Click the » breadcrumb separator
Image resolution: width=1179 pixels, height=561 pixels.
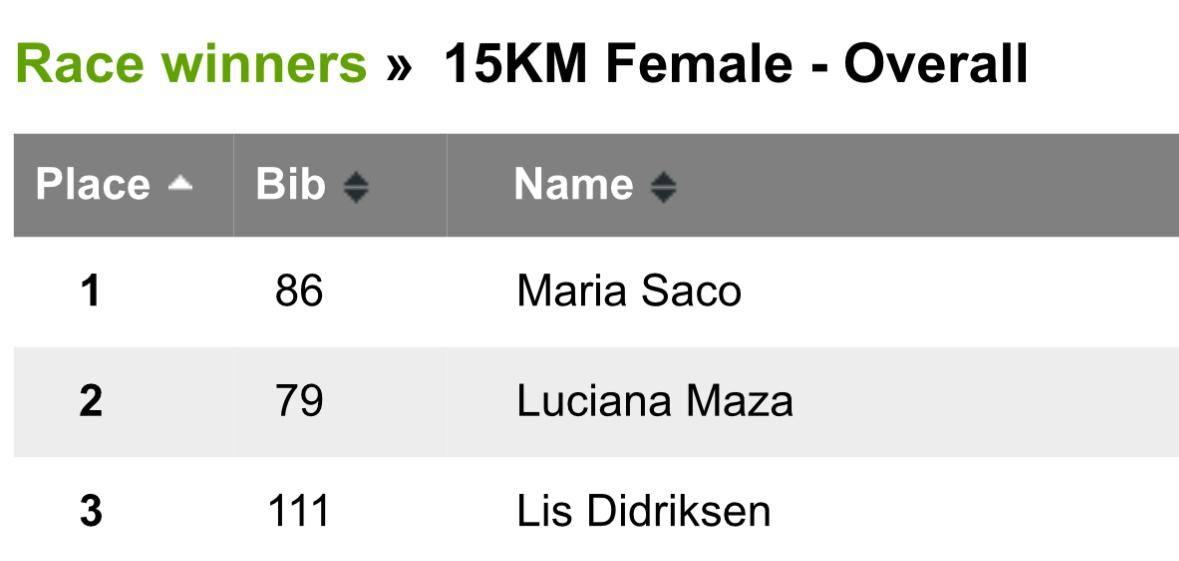[399, 65]
